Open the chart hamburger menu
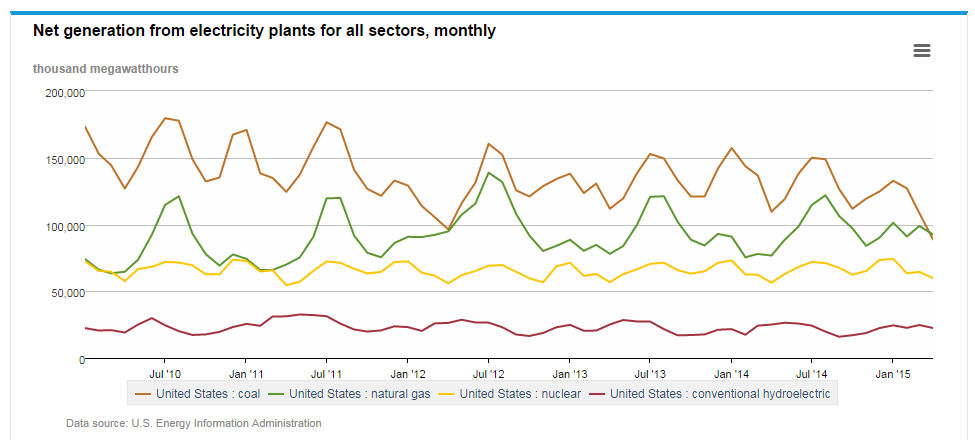The image size is (975, 440). (922, 51)
